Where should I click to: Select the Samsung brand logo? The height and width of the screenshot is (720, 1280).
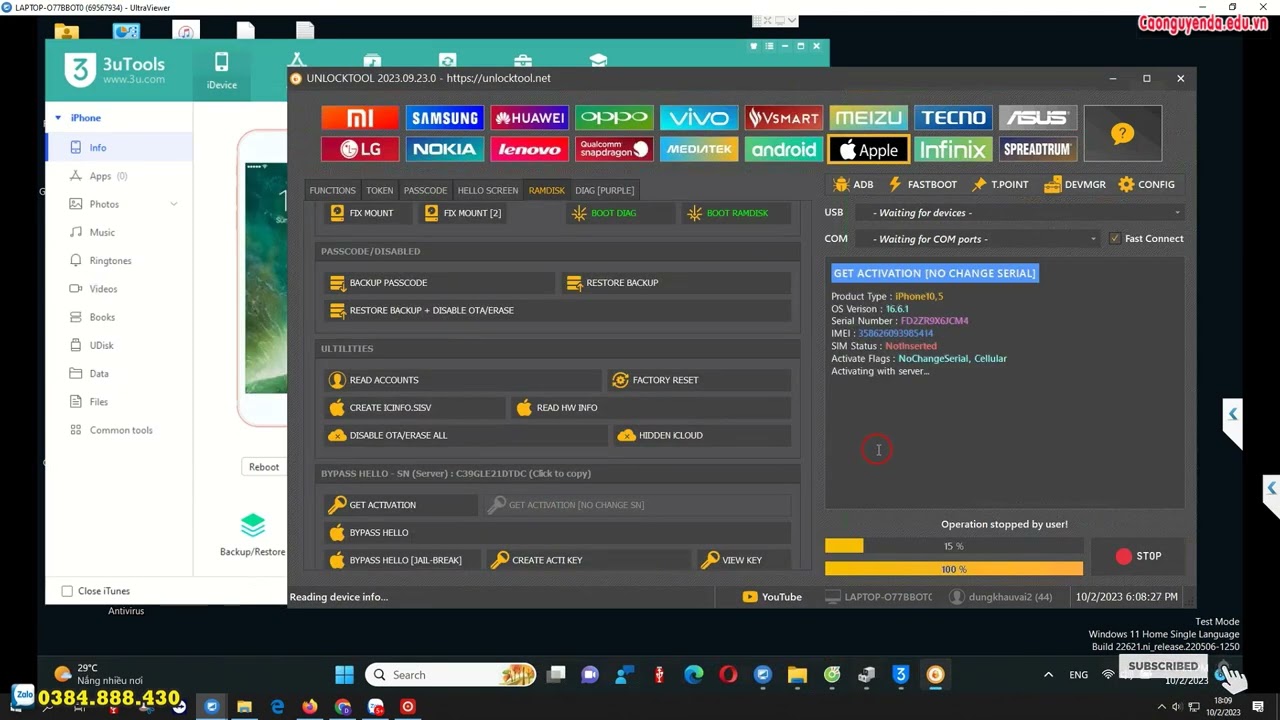(445, 118)
